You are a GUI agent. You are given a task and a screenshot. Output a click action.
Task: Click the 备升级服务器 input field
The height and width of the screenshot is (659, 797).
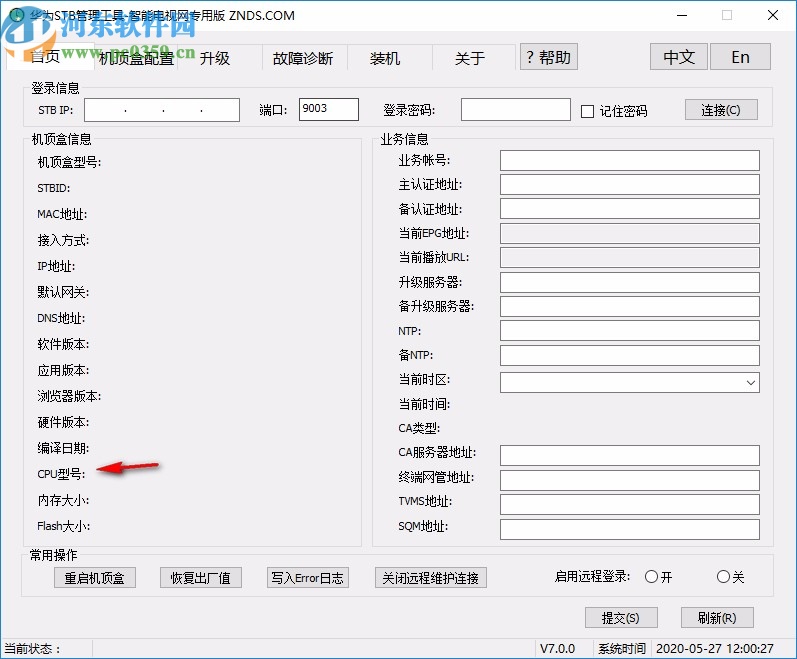tap(629, 306)
